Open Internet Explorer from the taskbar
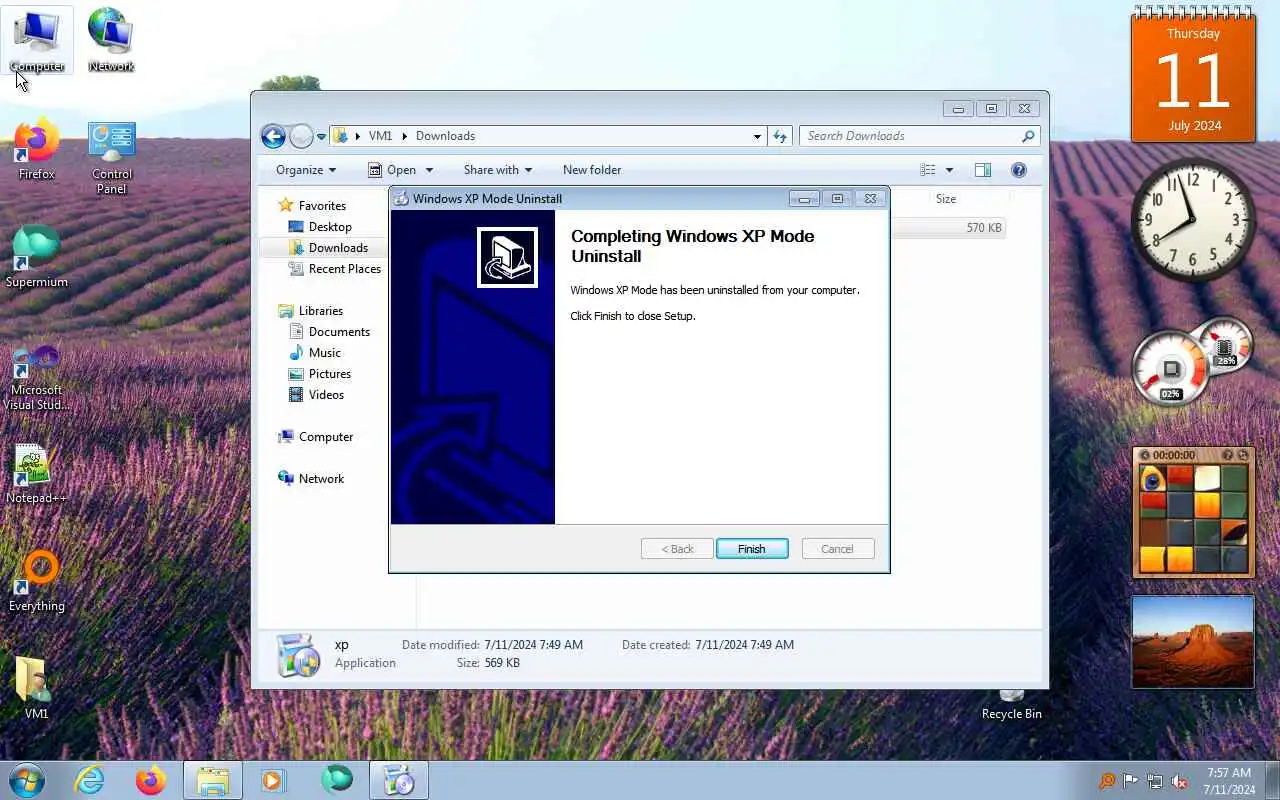This screenshot has width=1280, height=800. coord(89,780)
